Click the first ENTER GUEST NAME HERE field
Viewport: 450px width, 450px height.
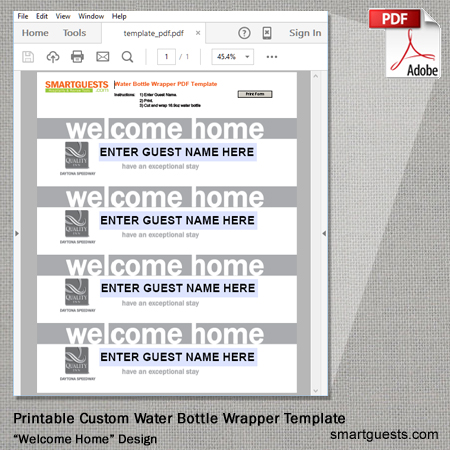click(x=178, y=152)
